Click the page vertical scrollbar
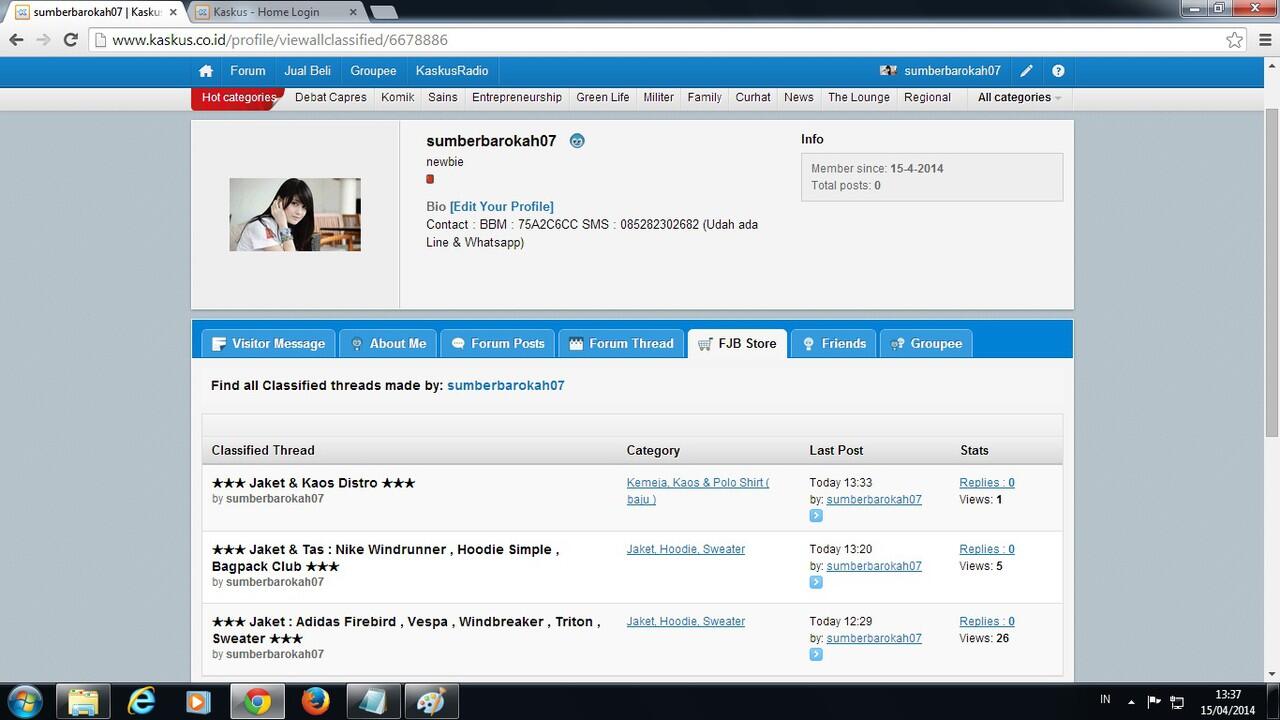The height and width of the screenshot is (720, 1280). point(1272,270)
